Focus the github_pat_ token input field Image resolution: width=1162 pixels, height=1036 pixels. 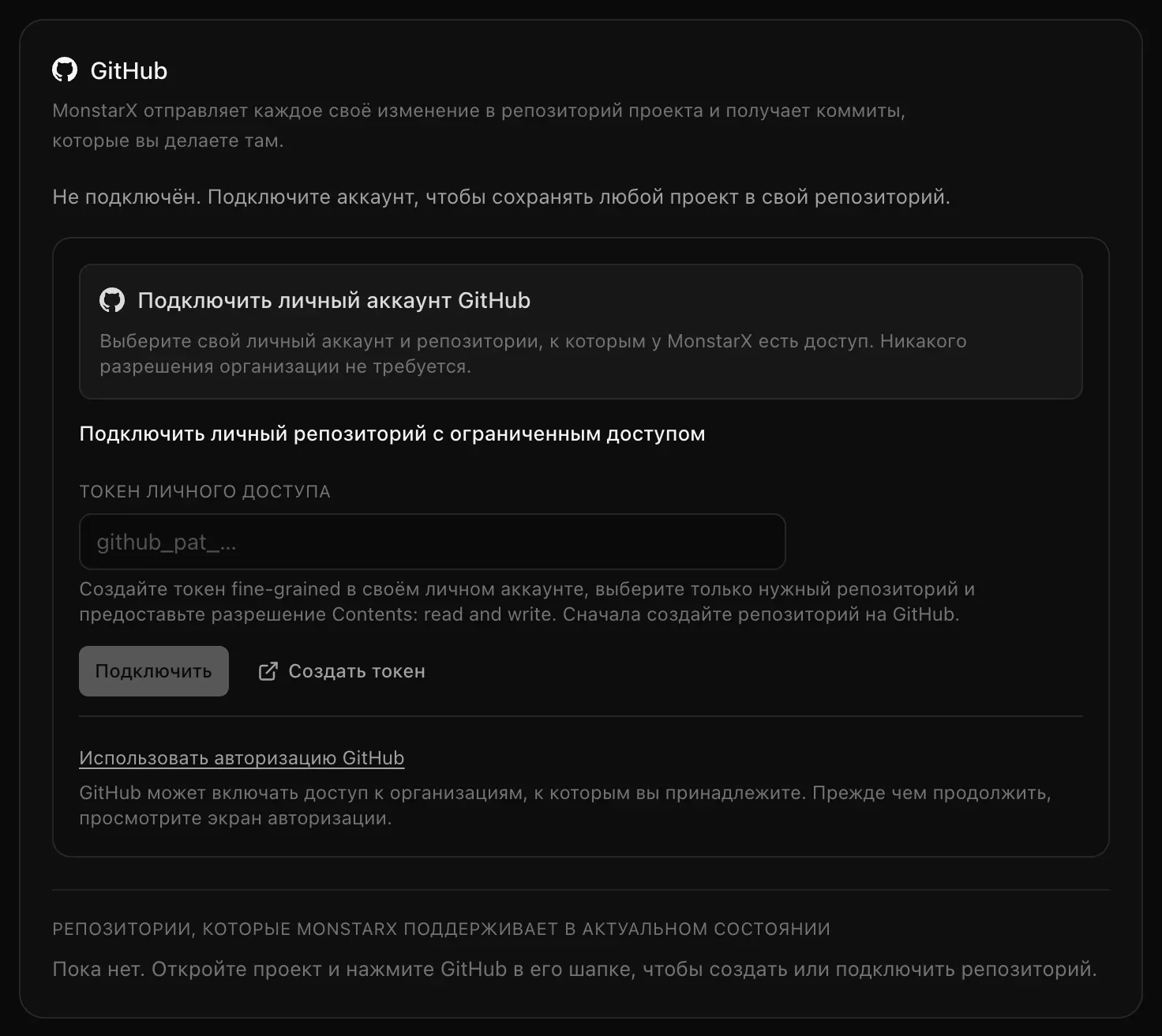coord(433,542)
